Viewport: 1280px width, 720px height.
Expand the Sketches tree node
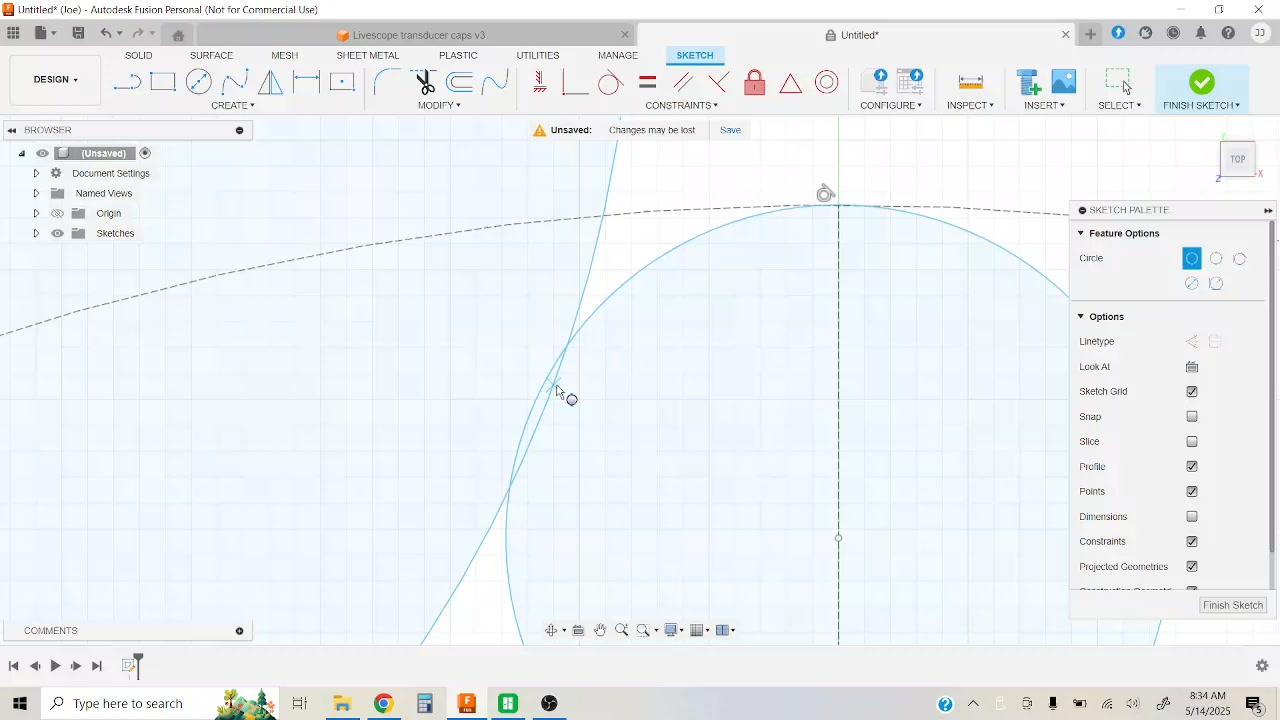click(36, 233)
